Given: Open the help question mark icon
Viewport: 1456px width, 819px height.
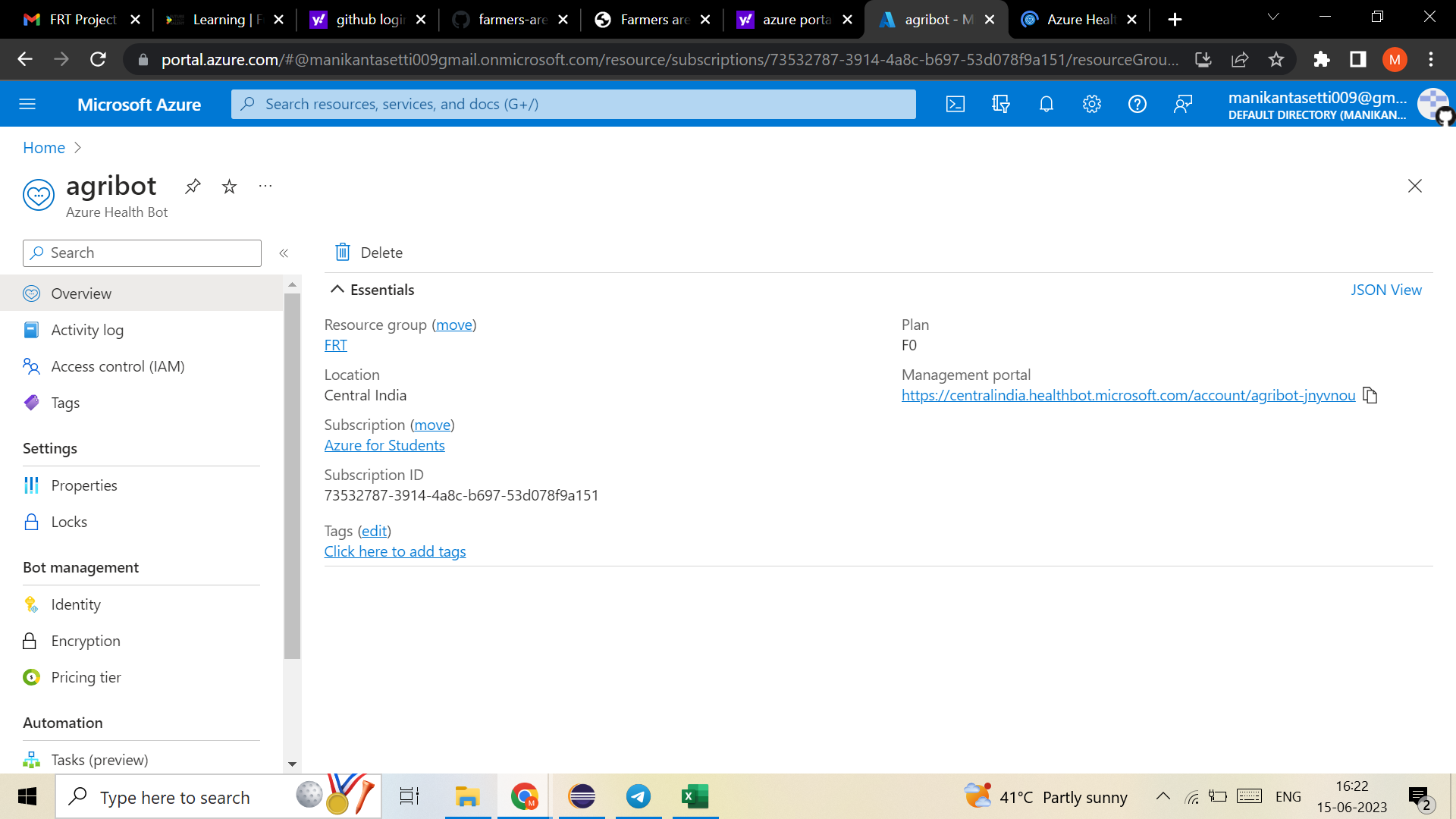Looking at the screenshot, I should pos(1137,104).
